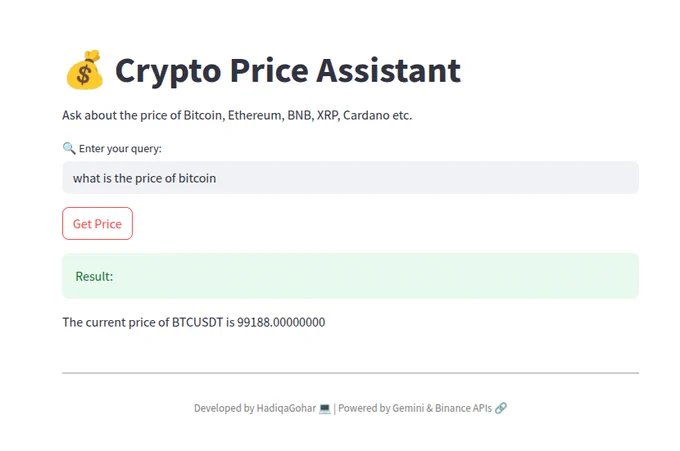Click the magnifying glass icon near query label

[69, 148]
